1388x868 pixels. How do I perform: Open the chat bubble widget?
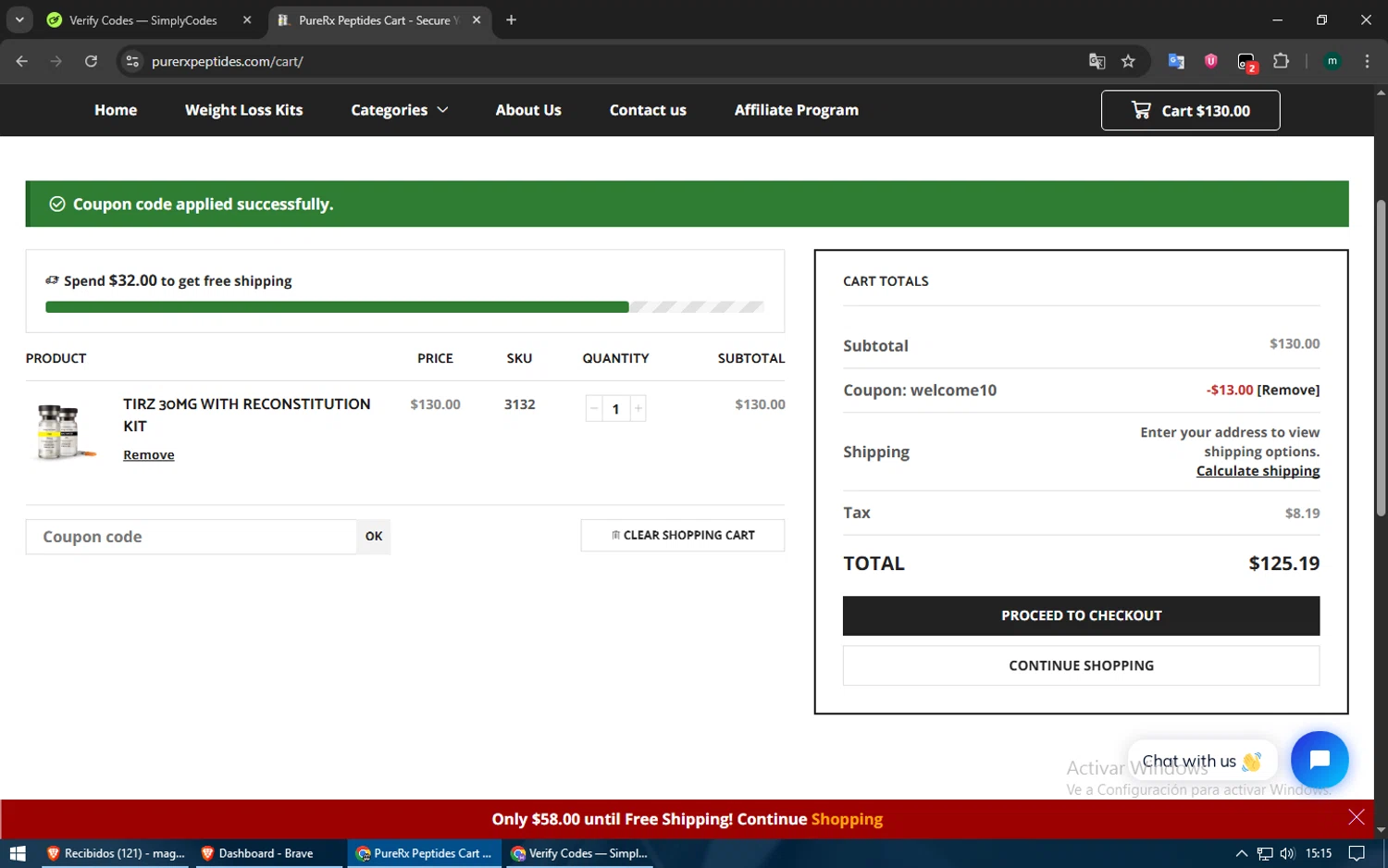coord(1320,760)
